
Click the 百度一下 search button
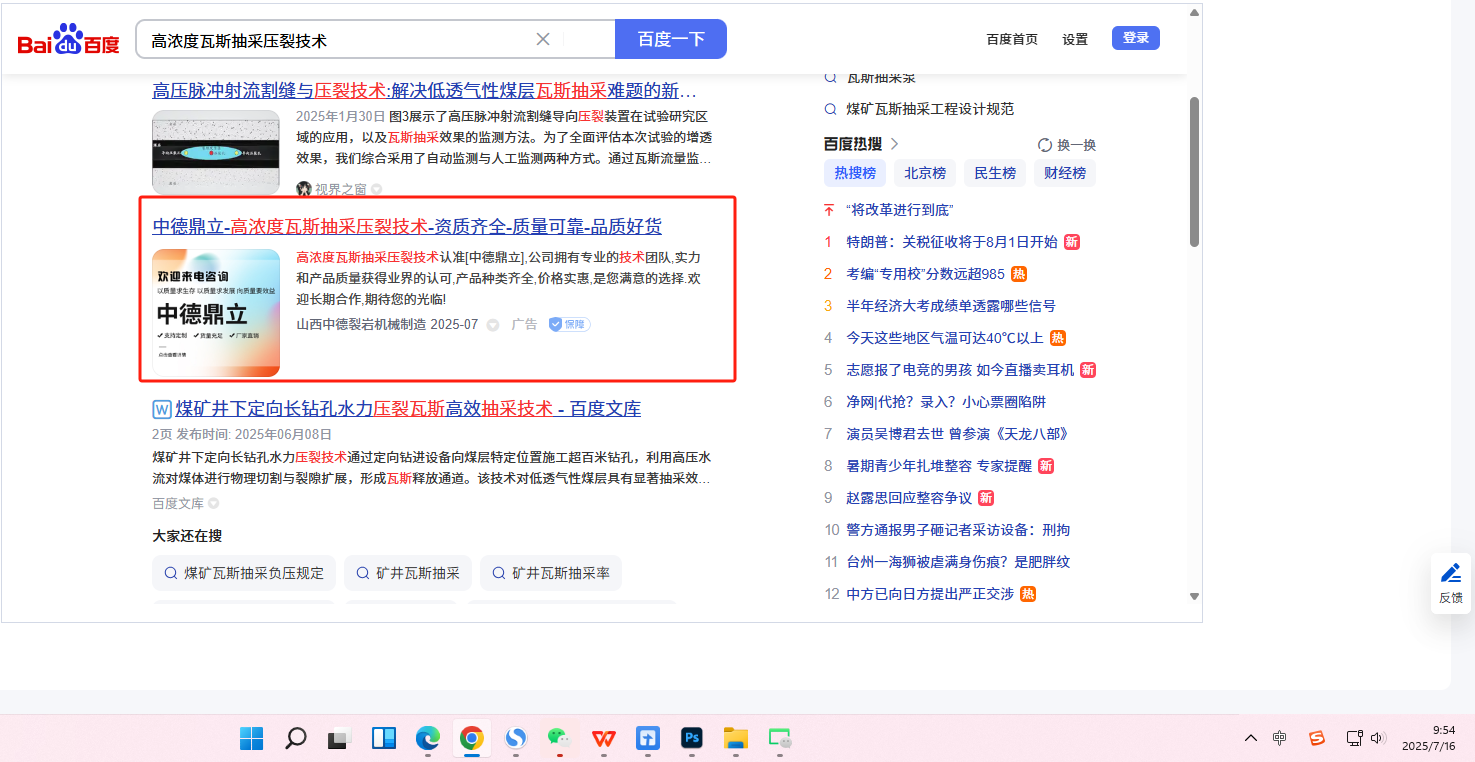point(671,39)
